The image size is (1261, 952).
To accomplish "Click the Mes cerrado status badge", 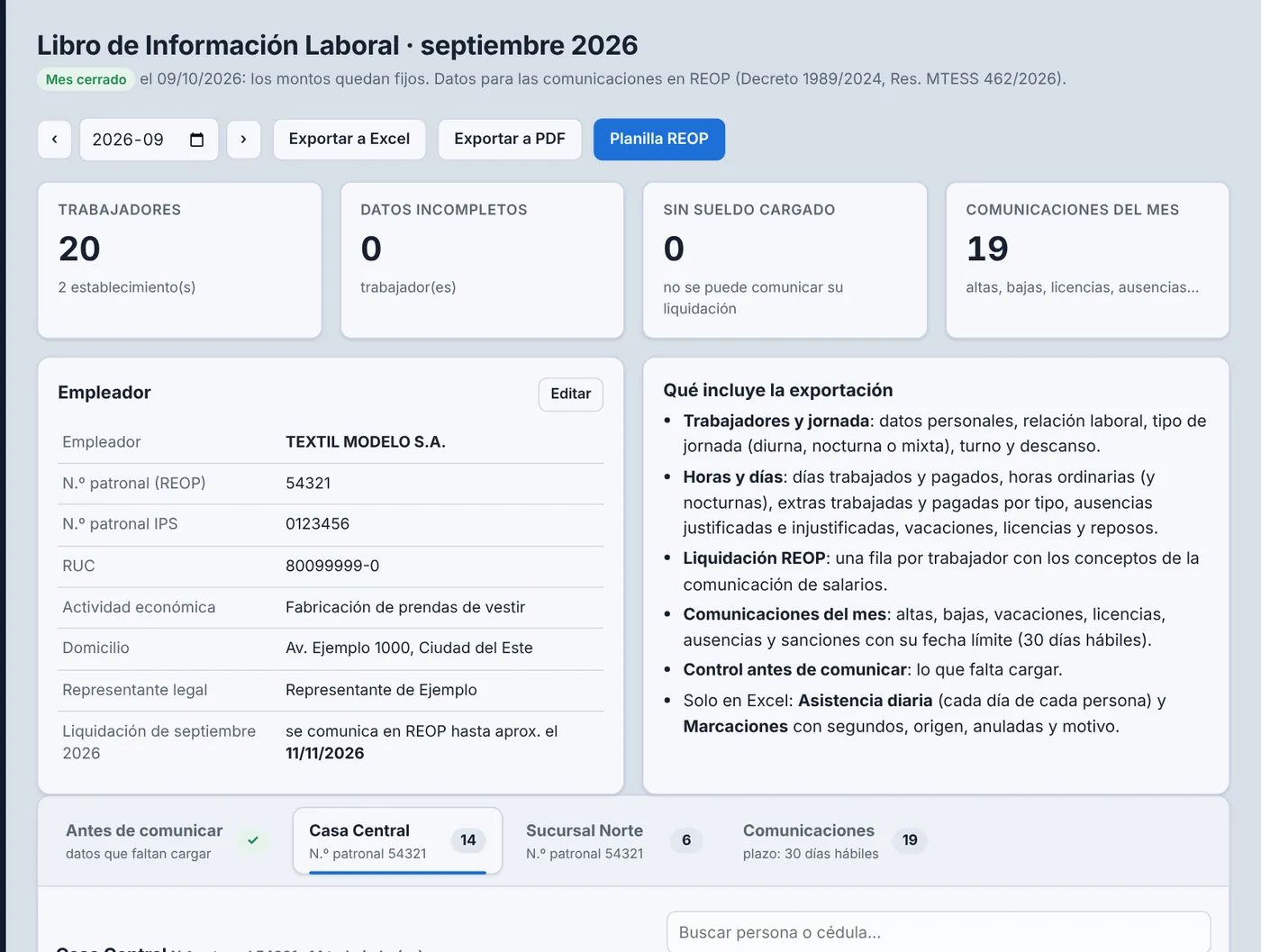I will (x=86, y=79).
